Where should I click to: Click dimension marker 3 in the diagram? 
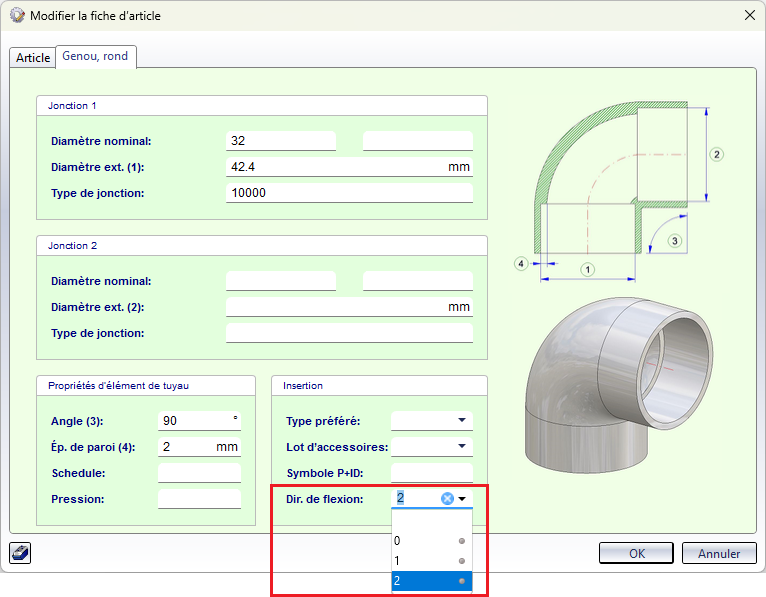[674, 240]
